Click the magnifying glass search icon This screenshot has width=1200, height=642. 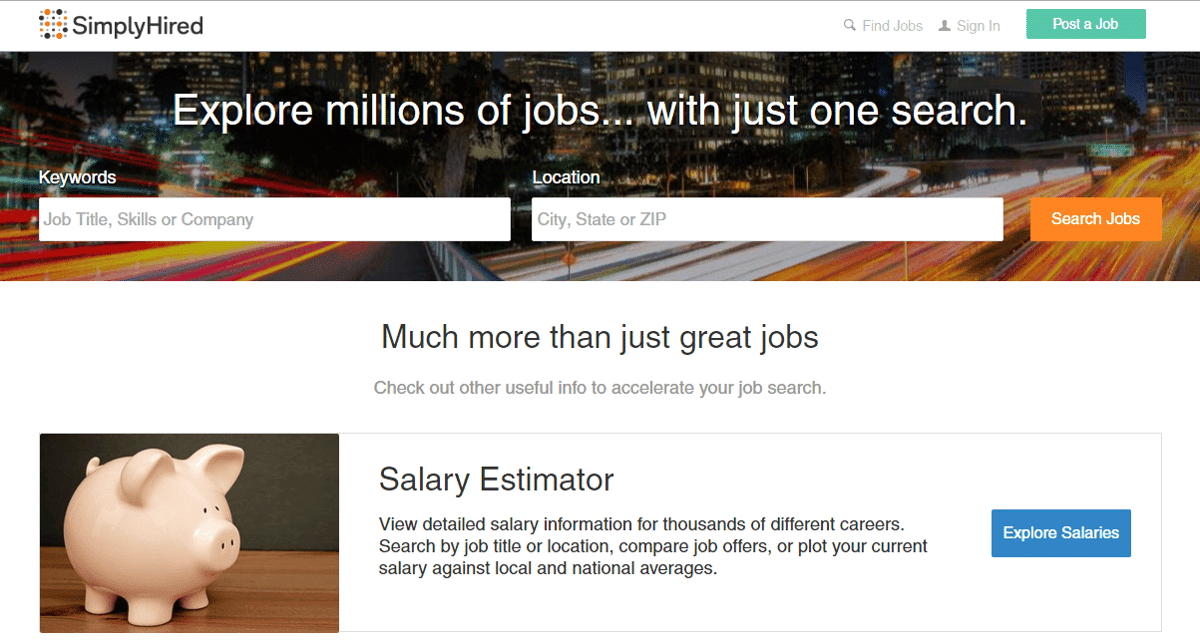tap(849, 25)
